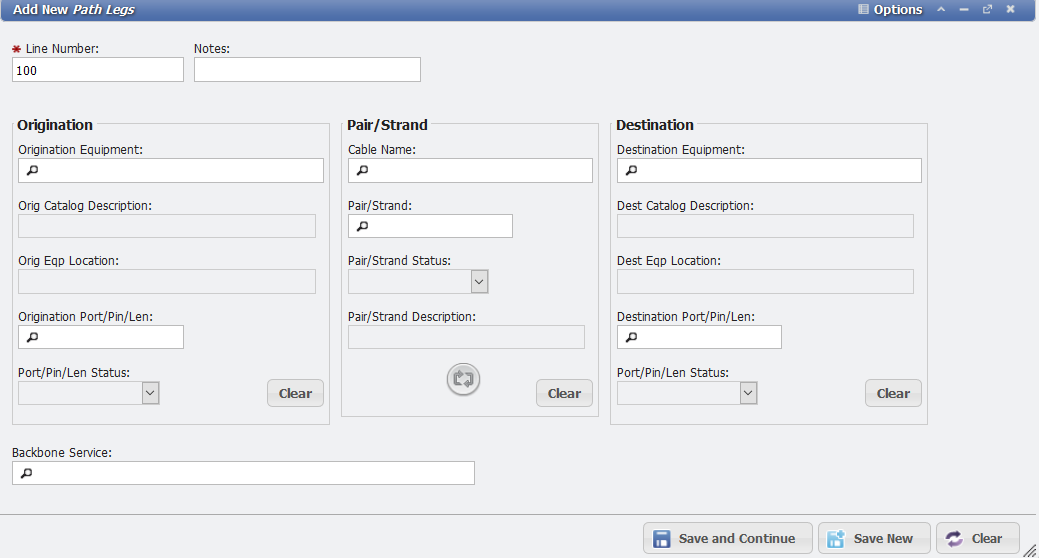
Task: Click the search icon in Destination Equipment
Action: 631,171
